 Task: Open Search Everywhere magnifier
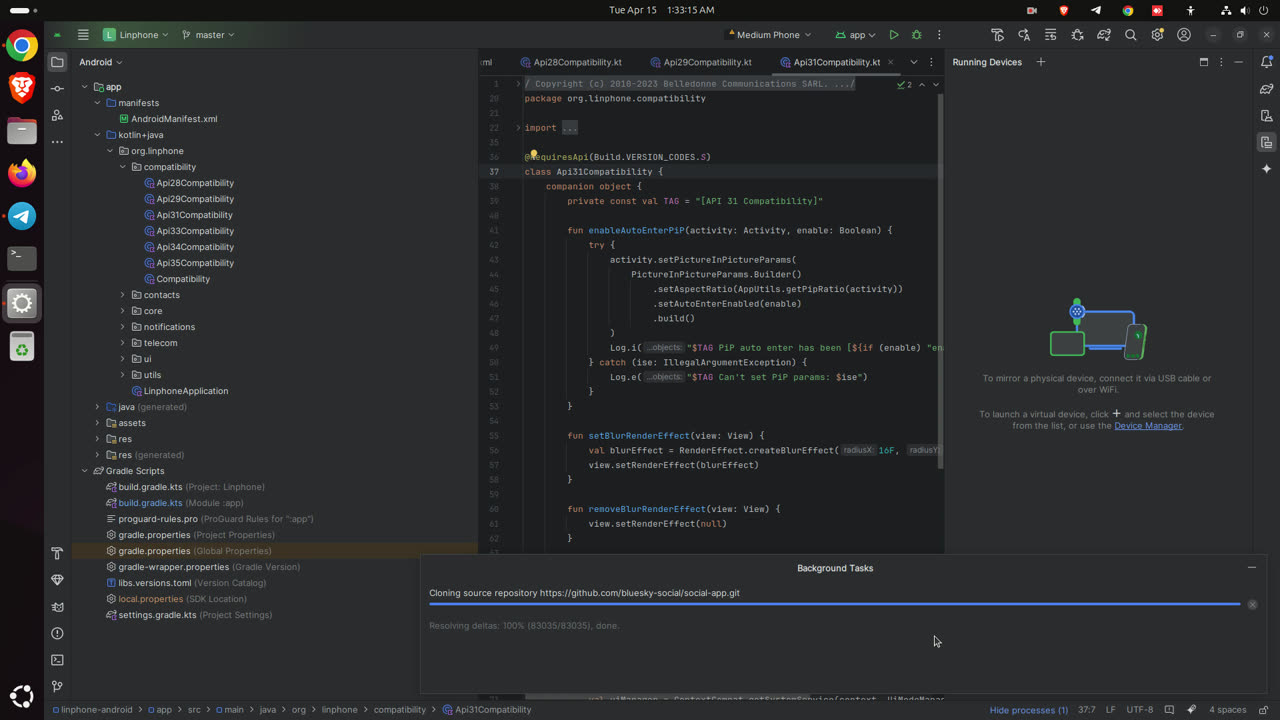1130,35
